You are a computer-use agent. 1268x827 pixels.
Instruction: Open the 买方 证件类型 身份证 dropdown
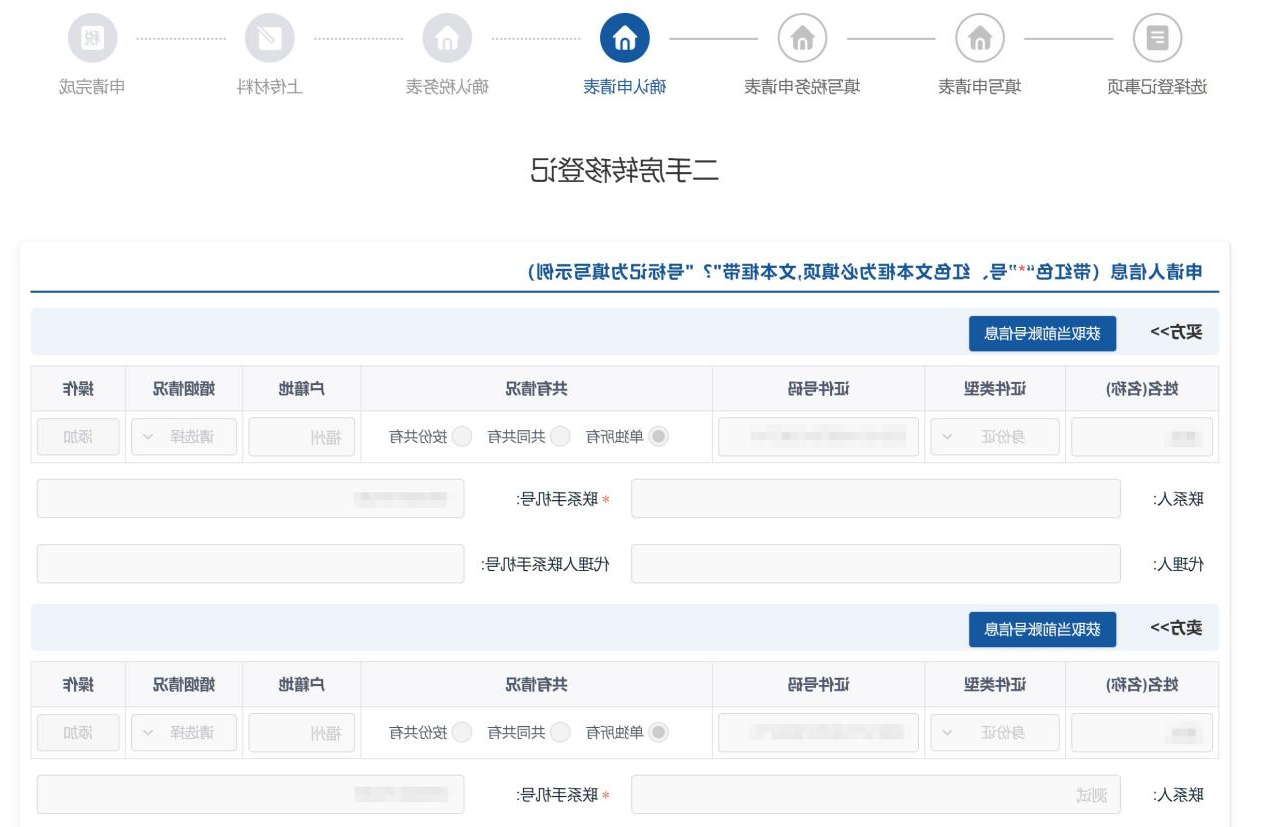(x=995, y=437)
